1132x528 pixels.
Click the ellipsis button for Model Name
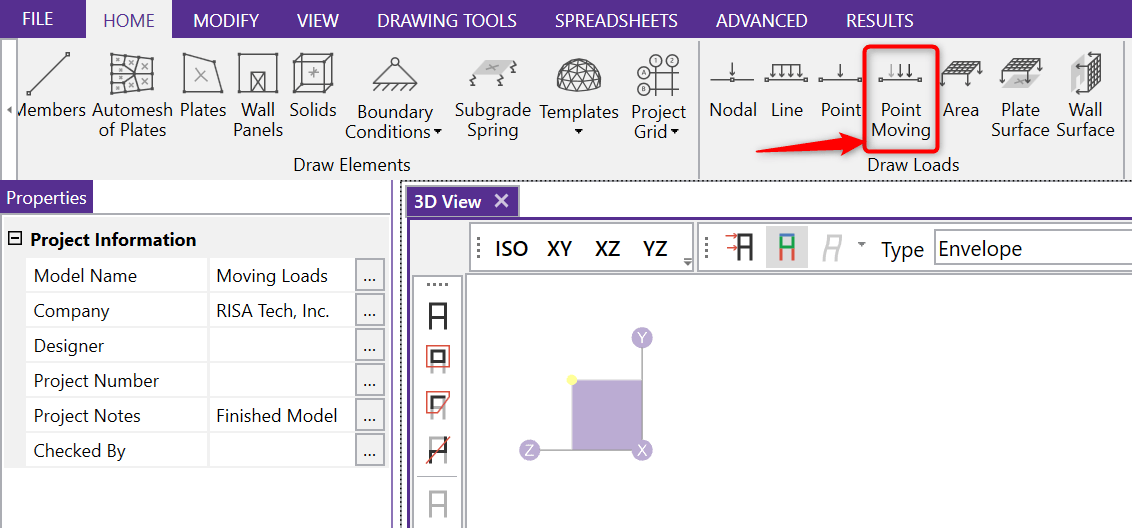[x=370, y=276]
